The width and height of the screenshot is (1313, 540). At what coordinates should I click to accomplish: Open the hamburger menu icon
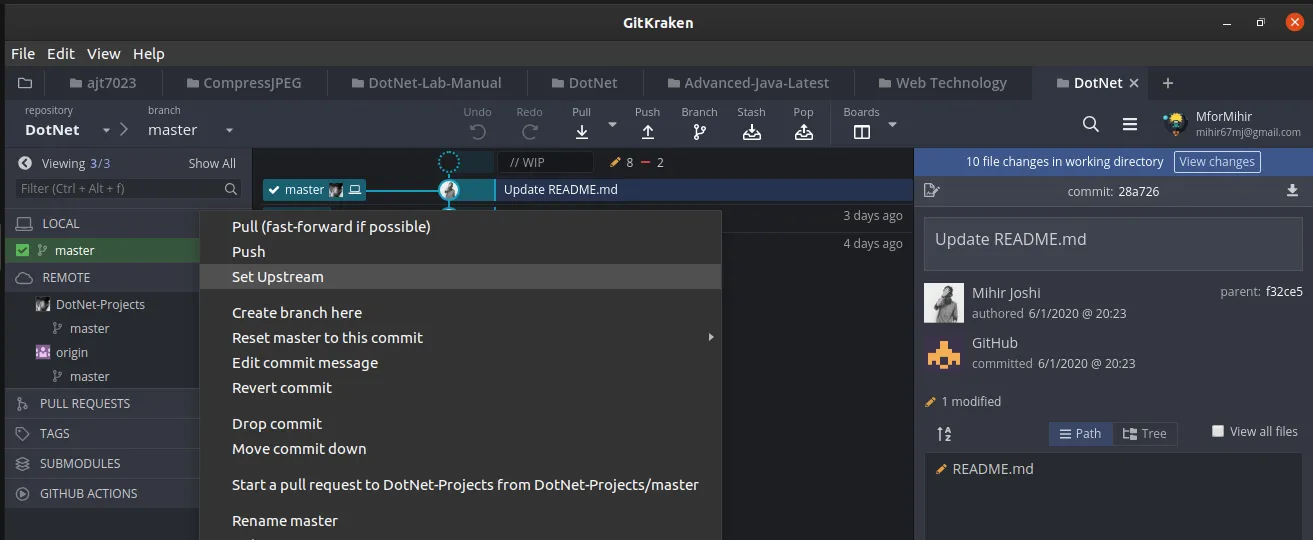[1130, 124]
